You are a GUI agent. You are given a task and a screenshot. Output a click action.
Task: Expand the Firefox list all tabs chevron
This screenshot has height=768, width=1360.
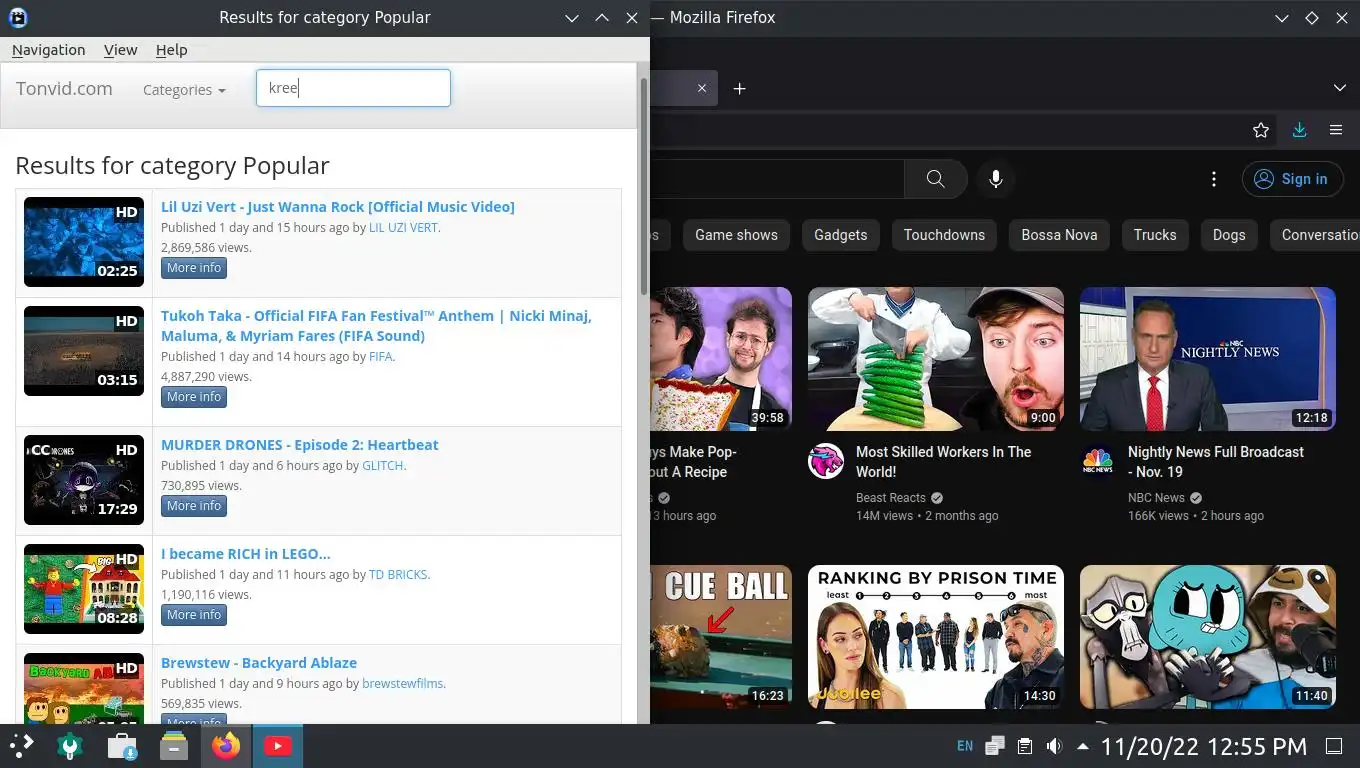[x=1340, y=88]
